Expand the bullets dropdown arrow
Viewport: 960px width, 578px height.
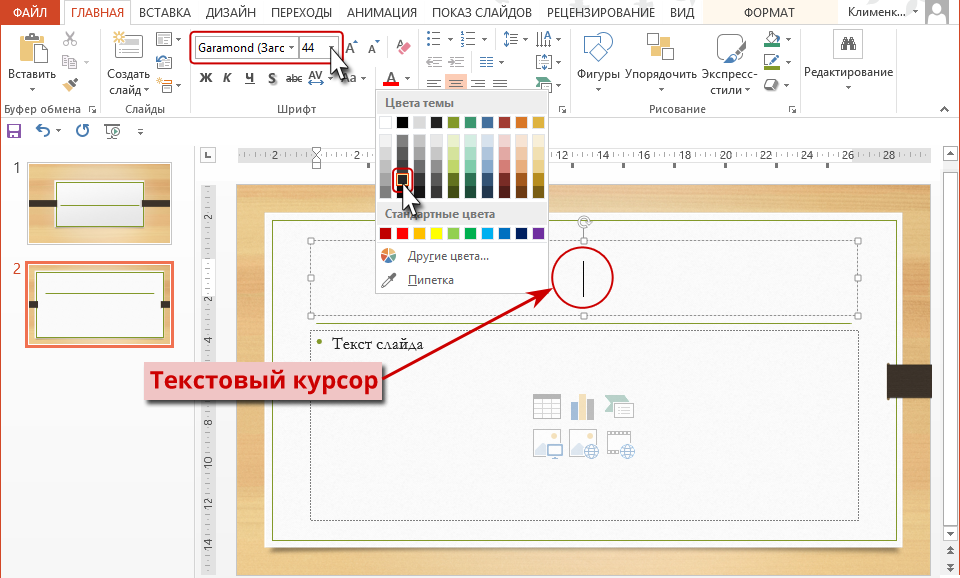(450, 40)
